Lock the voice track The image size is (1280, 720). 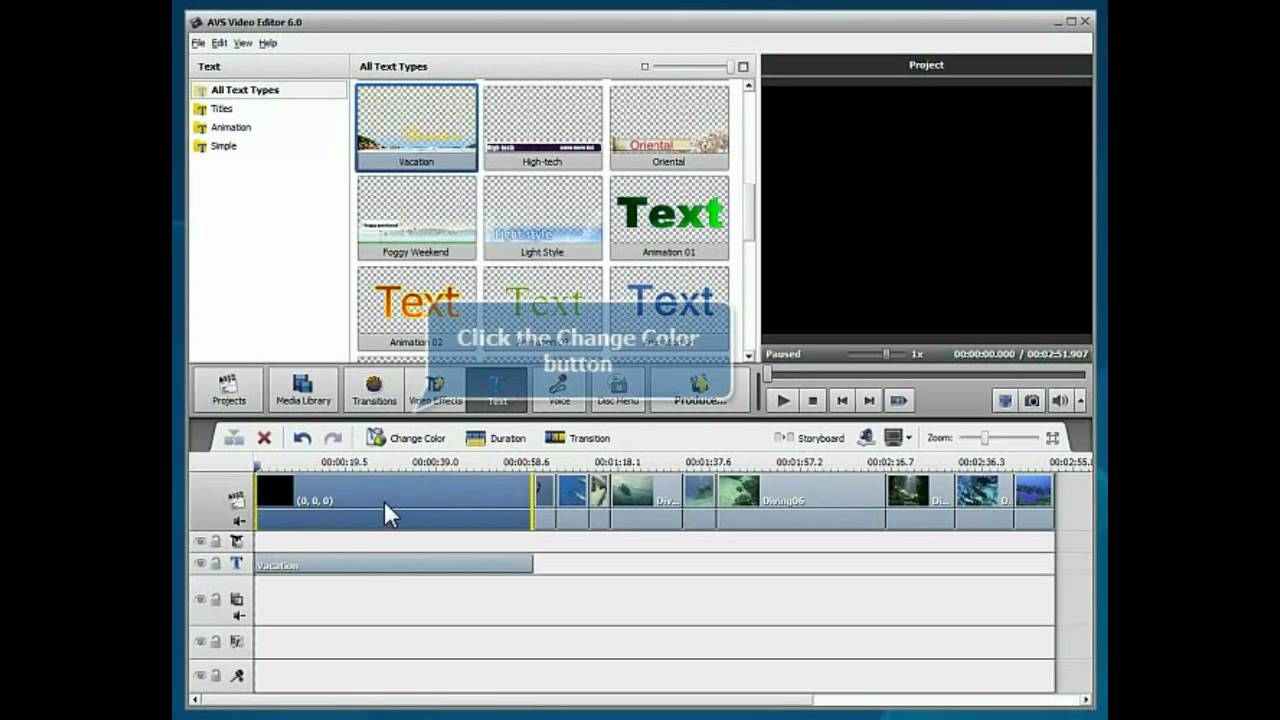pos(215,676)
